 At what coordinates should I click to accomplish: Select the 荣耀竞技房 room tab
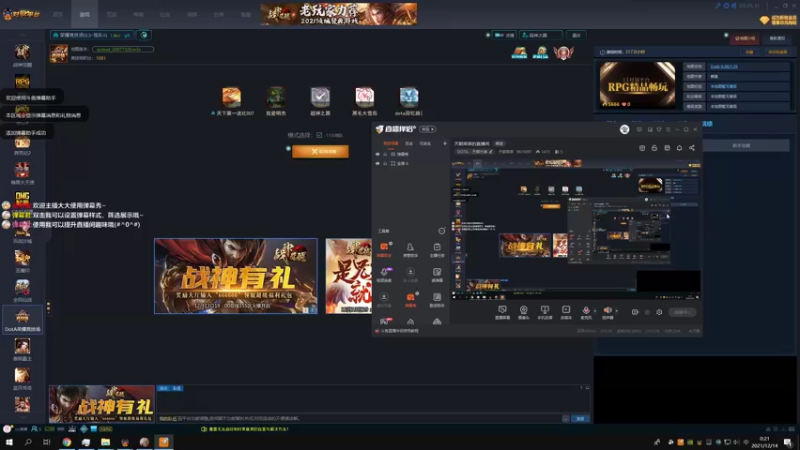click(91, 35)
